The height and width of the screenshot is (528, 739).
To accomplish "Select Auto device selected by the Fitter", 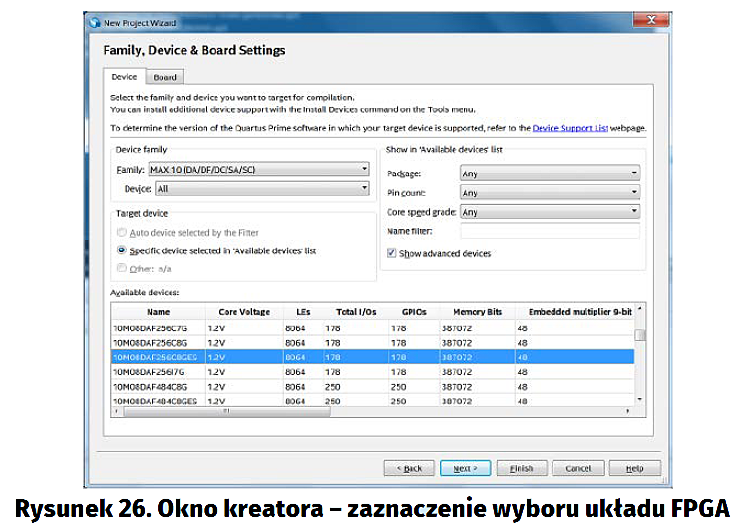I will coord(122,233).
